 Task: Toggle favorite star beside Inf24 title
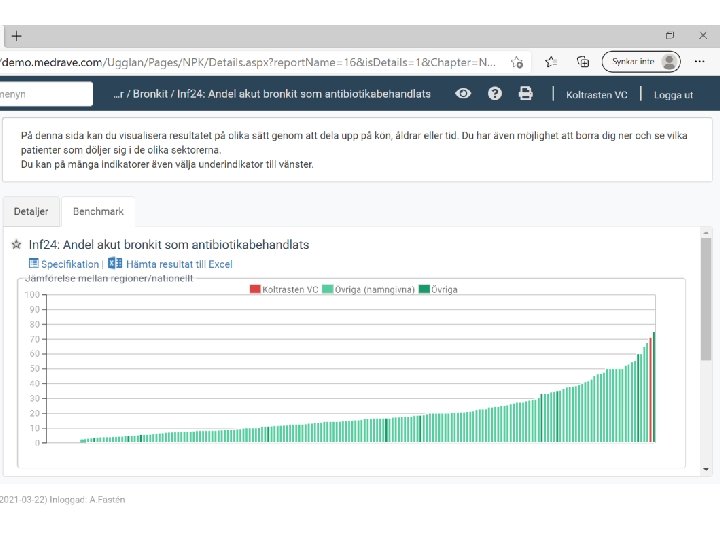(x=16, y=244)
